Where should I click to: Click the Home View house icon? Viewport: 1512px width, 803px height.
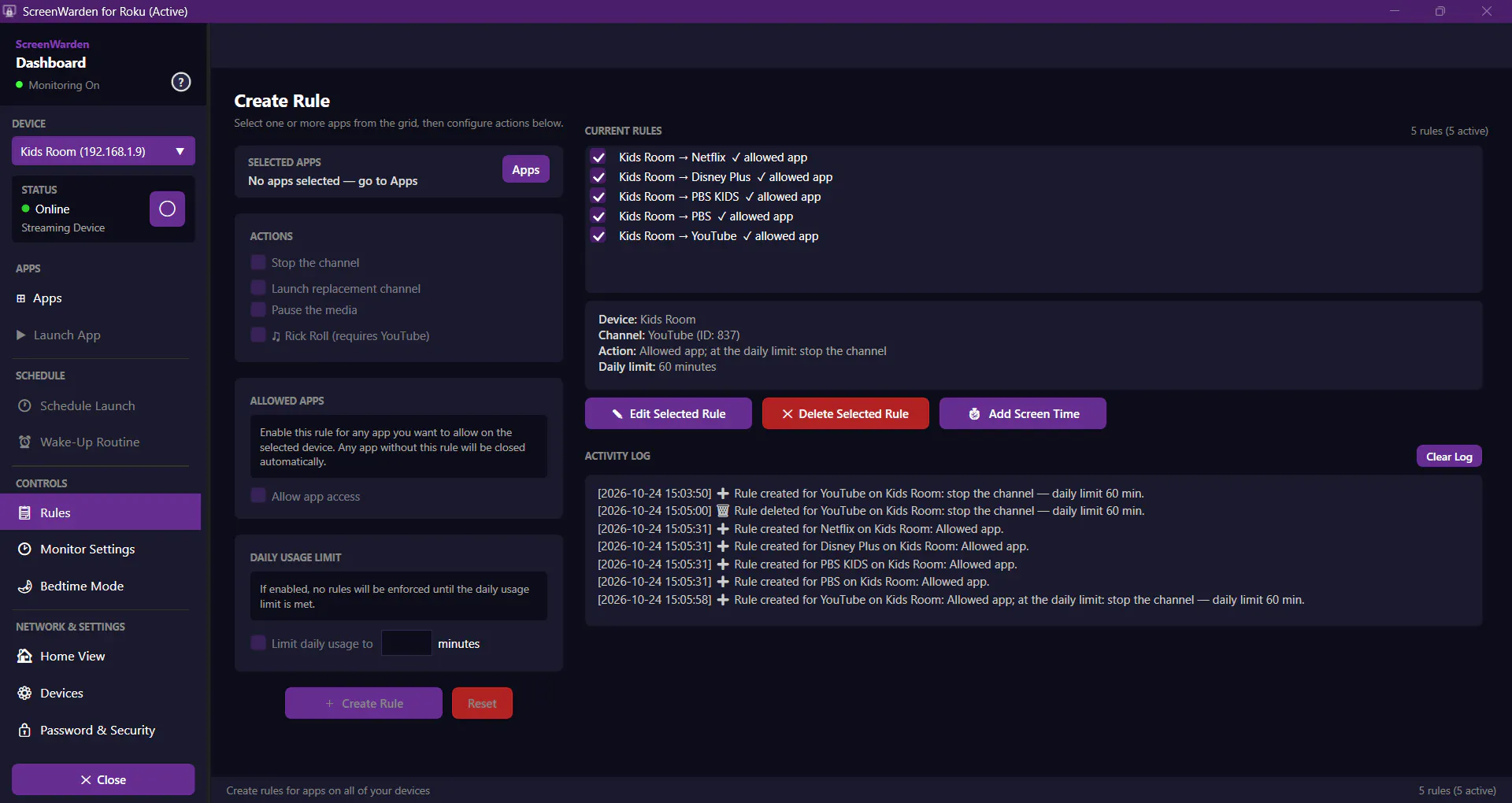click(24, 657)
